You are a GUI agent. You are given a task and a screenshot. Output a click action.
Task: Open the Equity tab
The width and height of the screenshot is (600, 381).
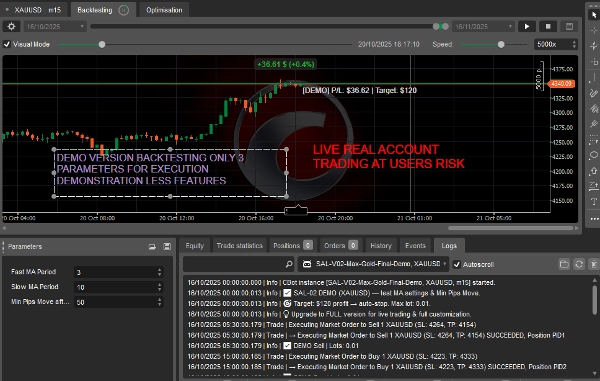pos(195,246)
